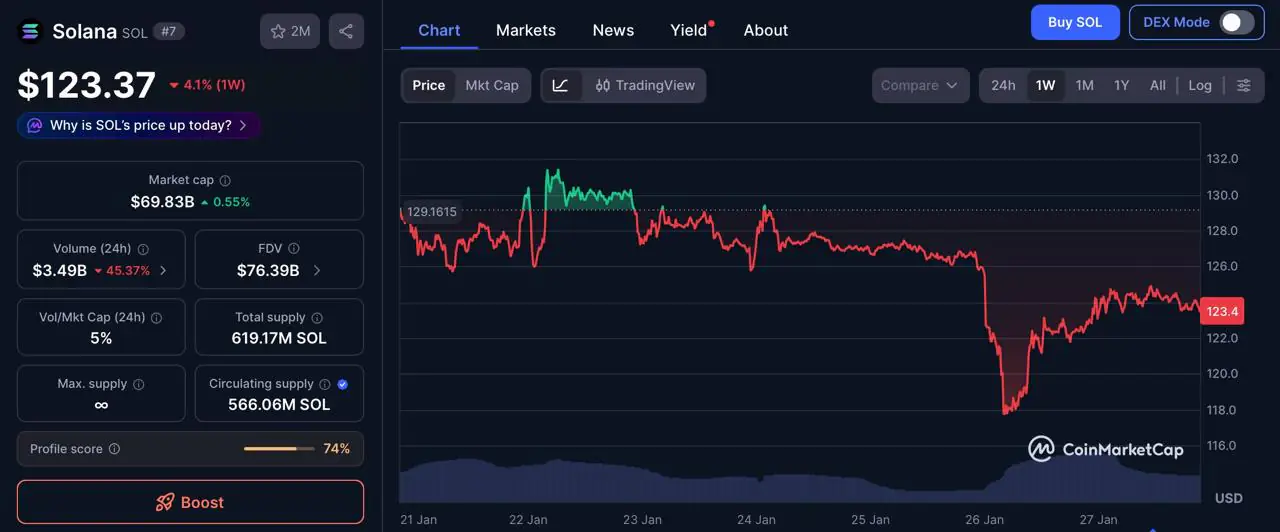Click the share icon button
This screenshot has height=532, width=1280.
click(x=346, y=31)
